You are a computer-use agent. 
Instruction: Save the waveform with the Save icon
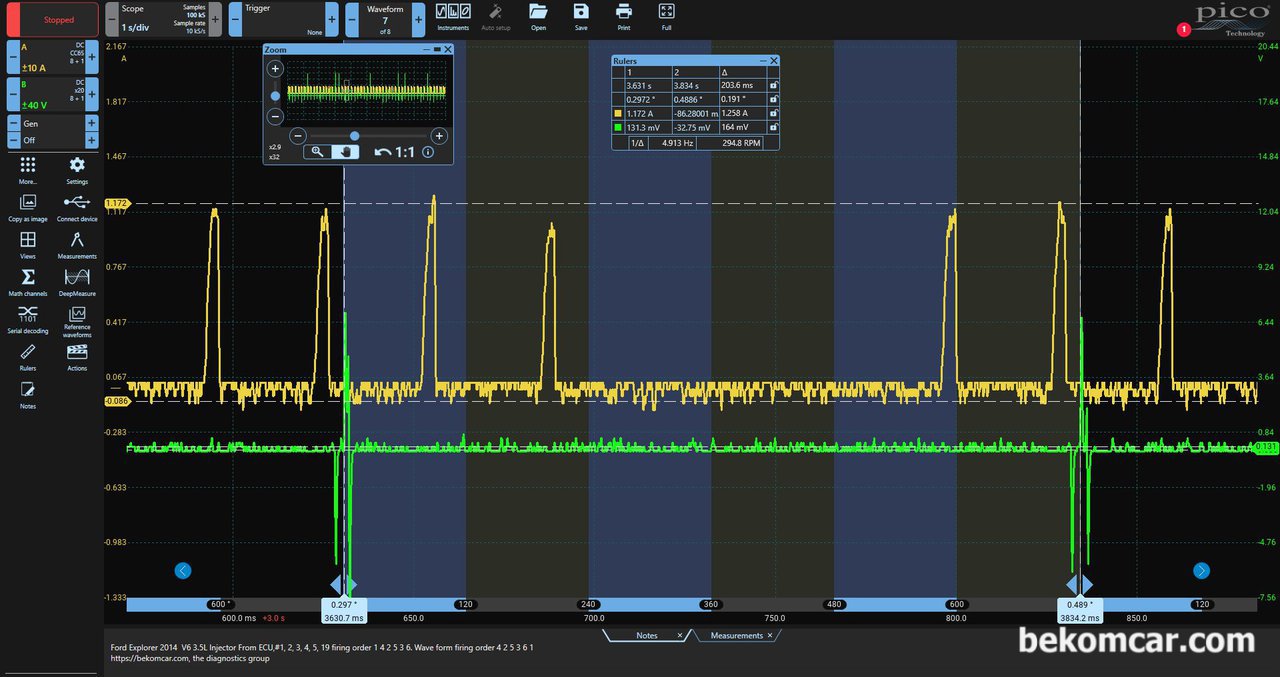point(581,17)
